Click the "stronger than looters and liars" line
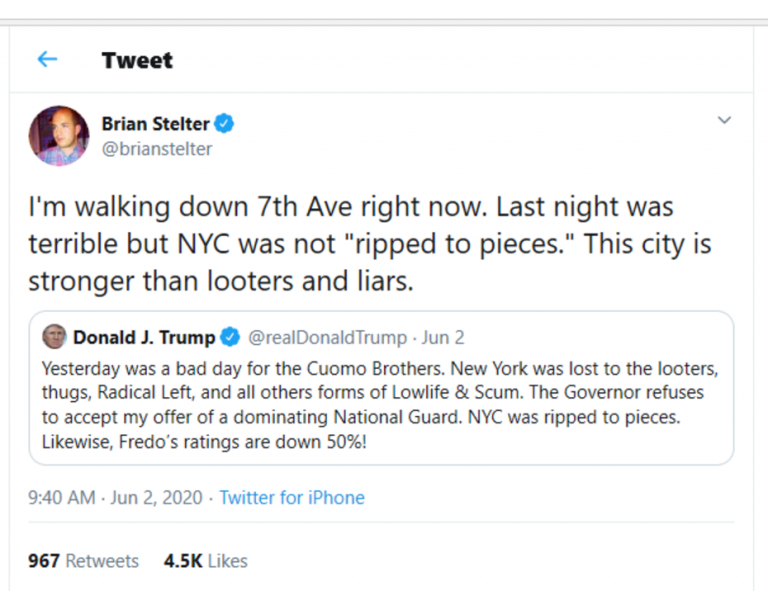 [x=220, y=281]
